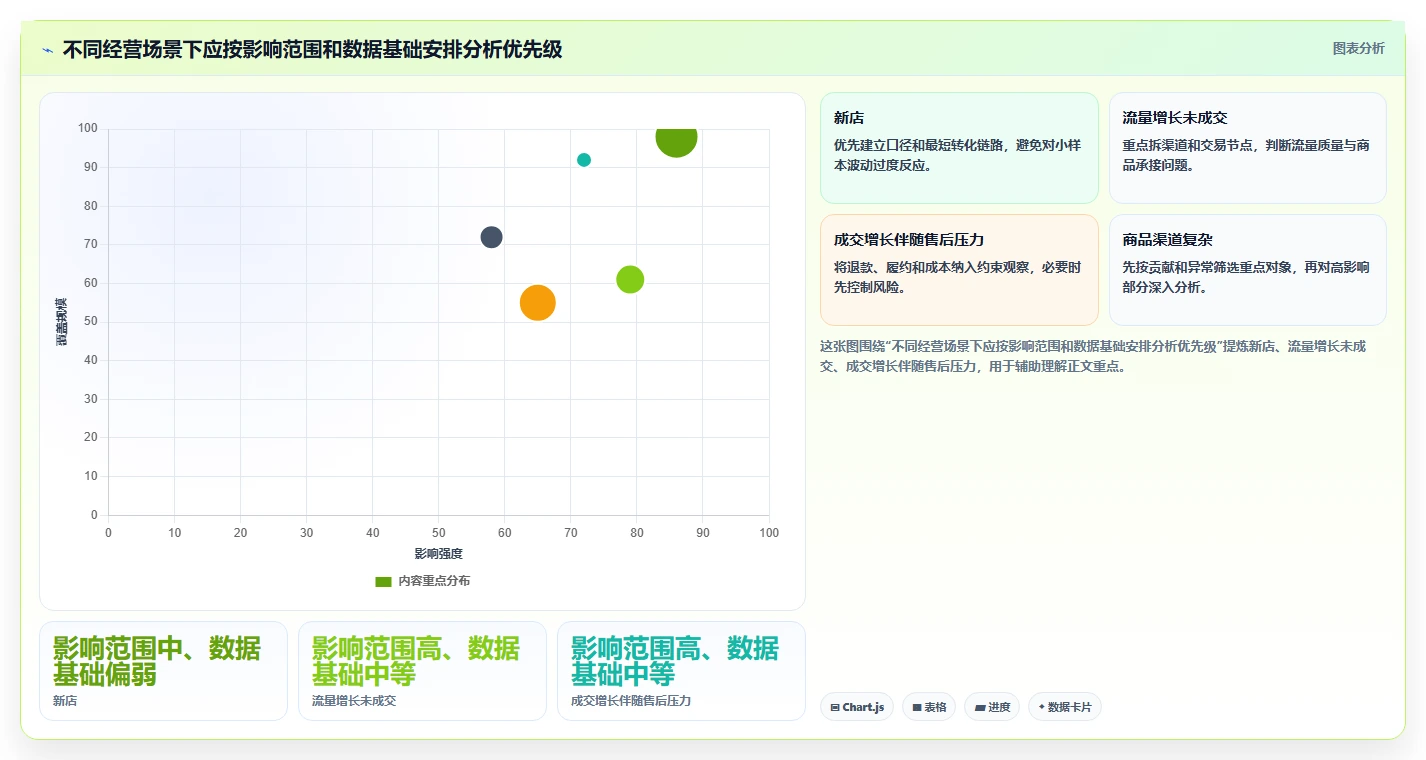Click the Chart.js tag chip
1426x760 pixels.
(x=857, y=707)
